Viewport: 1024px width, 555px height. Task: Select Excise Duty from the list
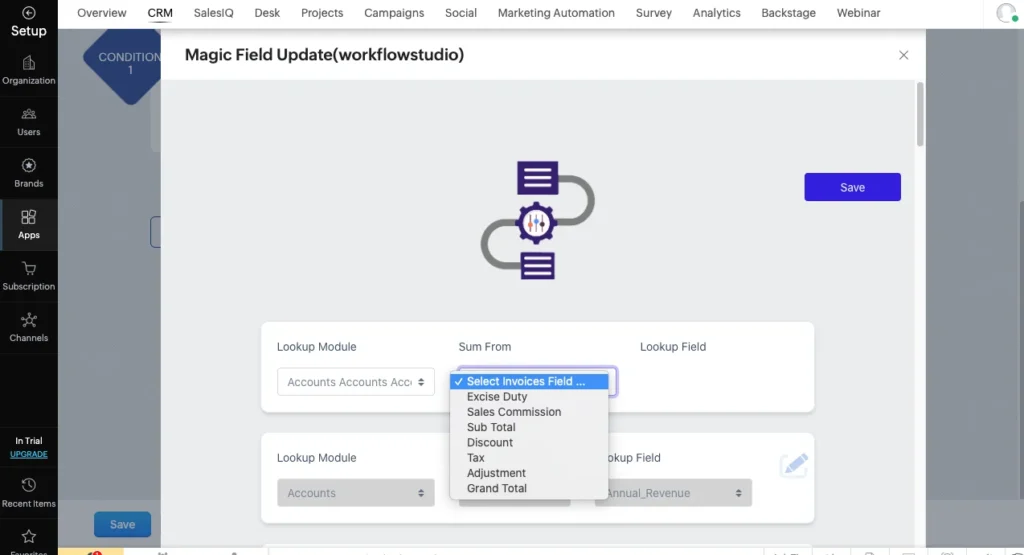click(x=529, y=397)
